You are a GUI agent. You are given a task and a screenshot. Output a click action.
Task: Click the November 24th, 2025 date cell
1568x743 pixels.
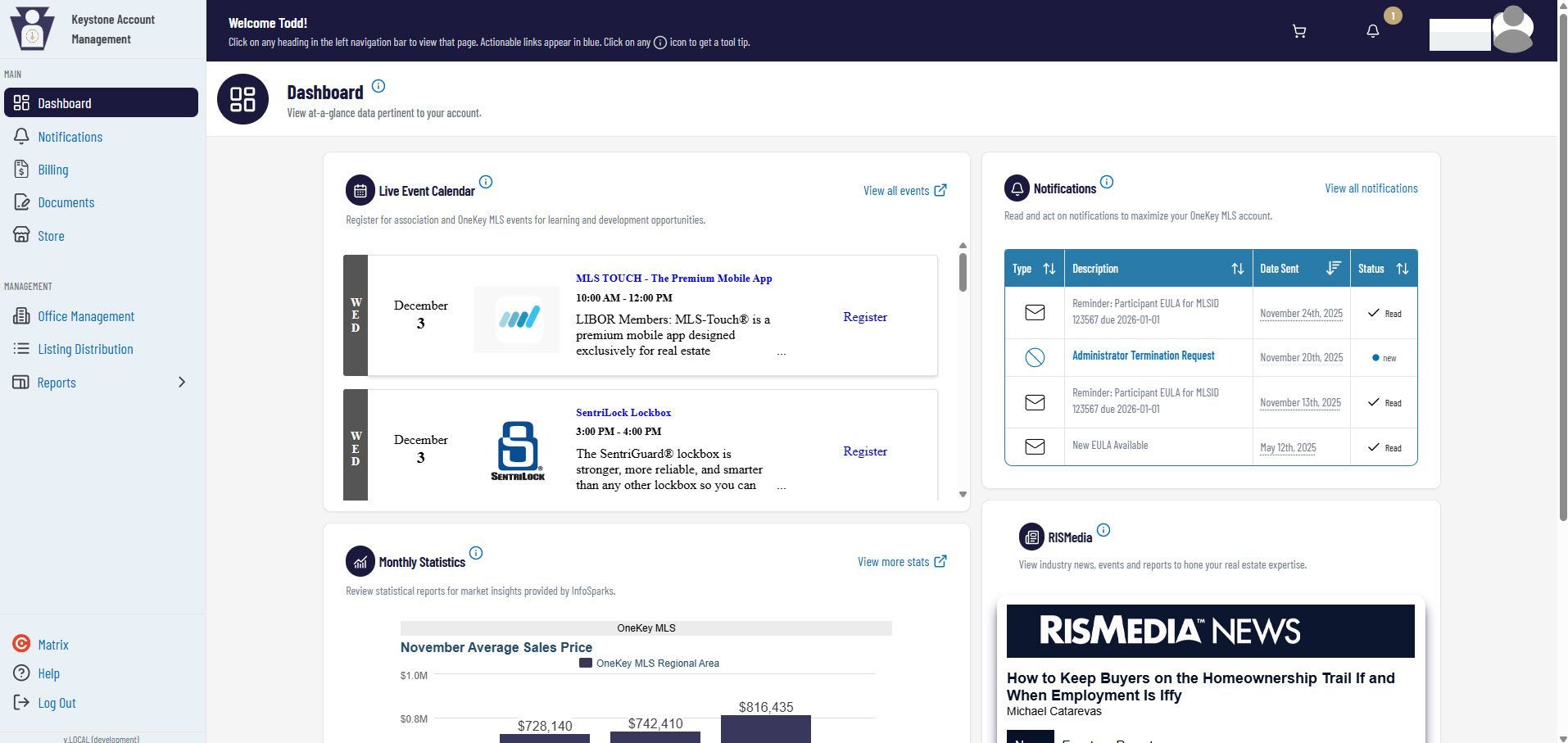[x=1301, y=313]
